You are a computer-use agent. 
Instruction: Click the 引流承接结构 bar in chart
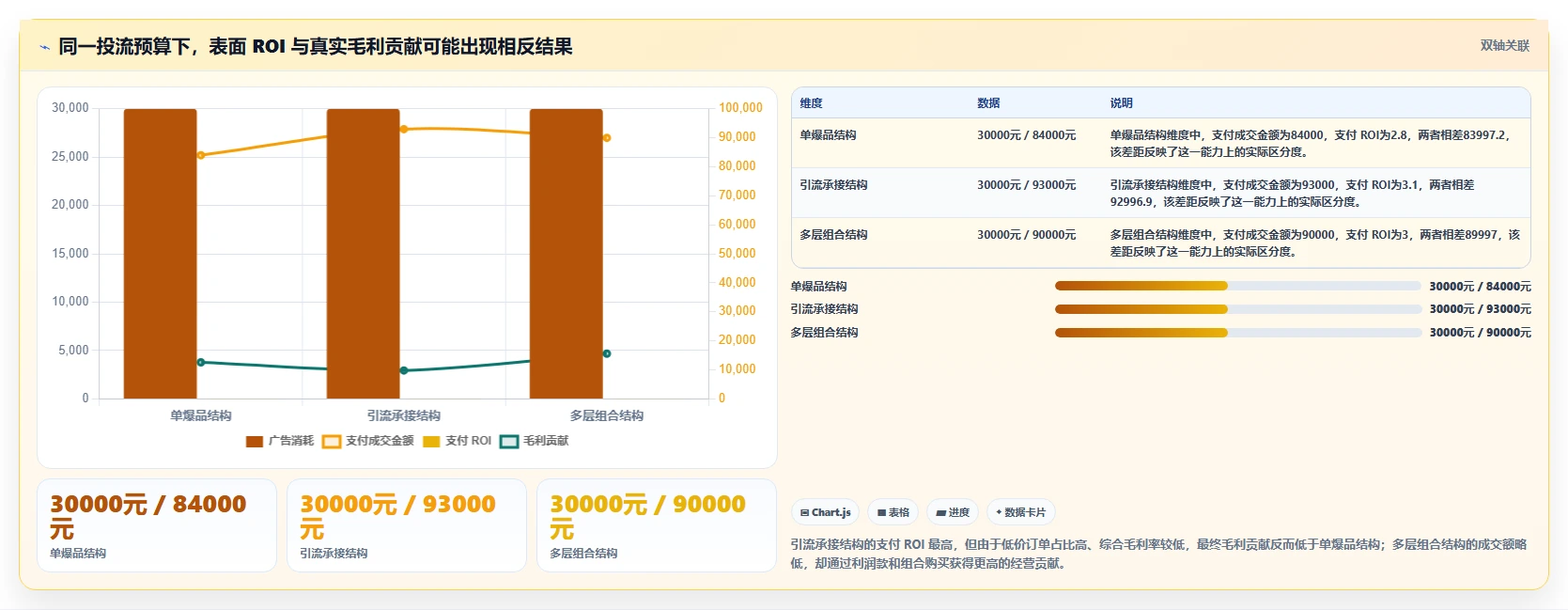[x=364, y=254]
